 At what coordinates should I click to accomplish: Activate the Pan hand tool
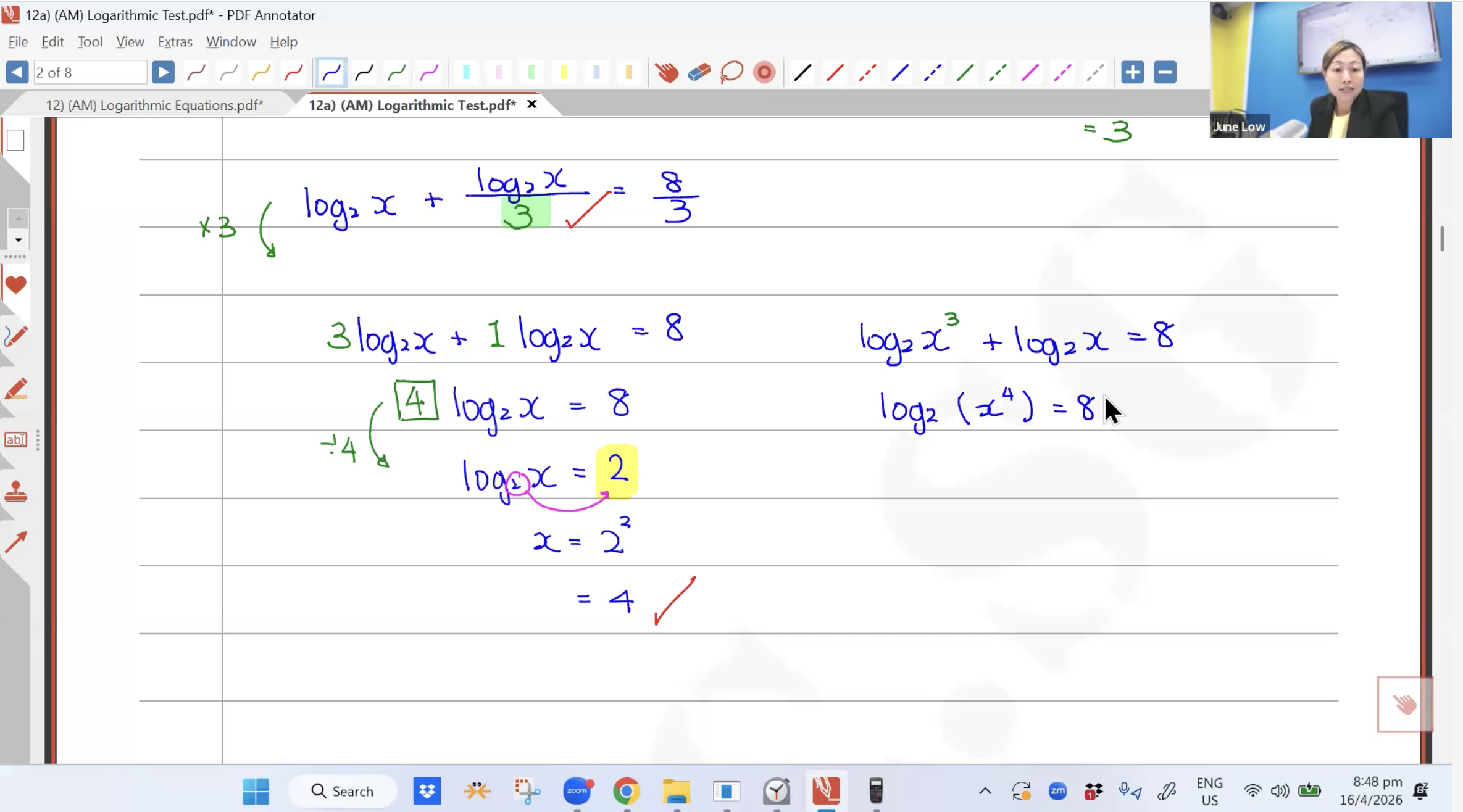(667, 73)
